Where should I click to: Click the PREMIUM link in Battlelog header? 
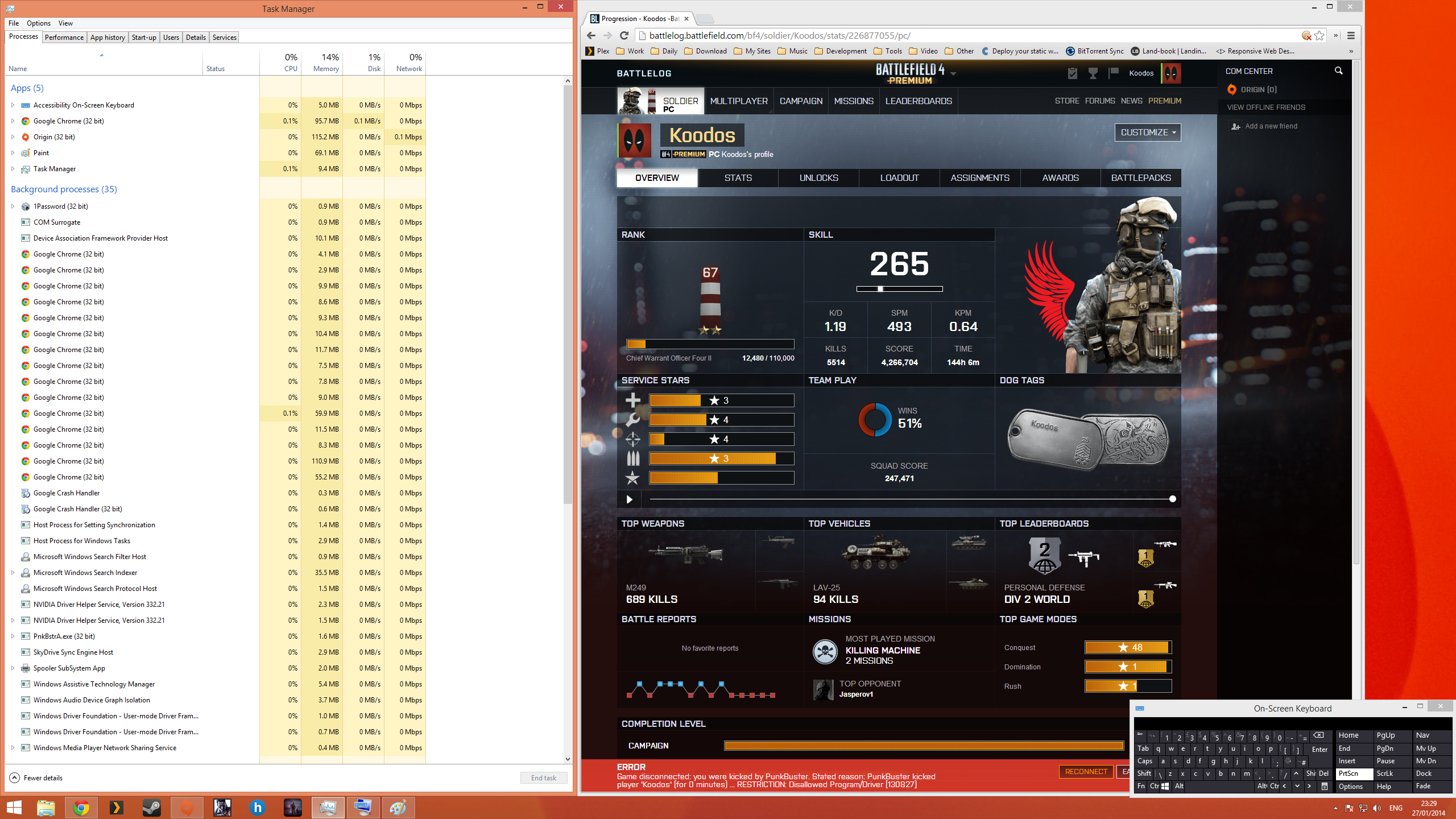tap(1164, 101)
